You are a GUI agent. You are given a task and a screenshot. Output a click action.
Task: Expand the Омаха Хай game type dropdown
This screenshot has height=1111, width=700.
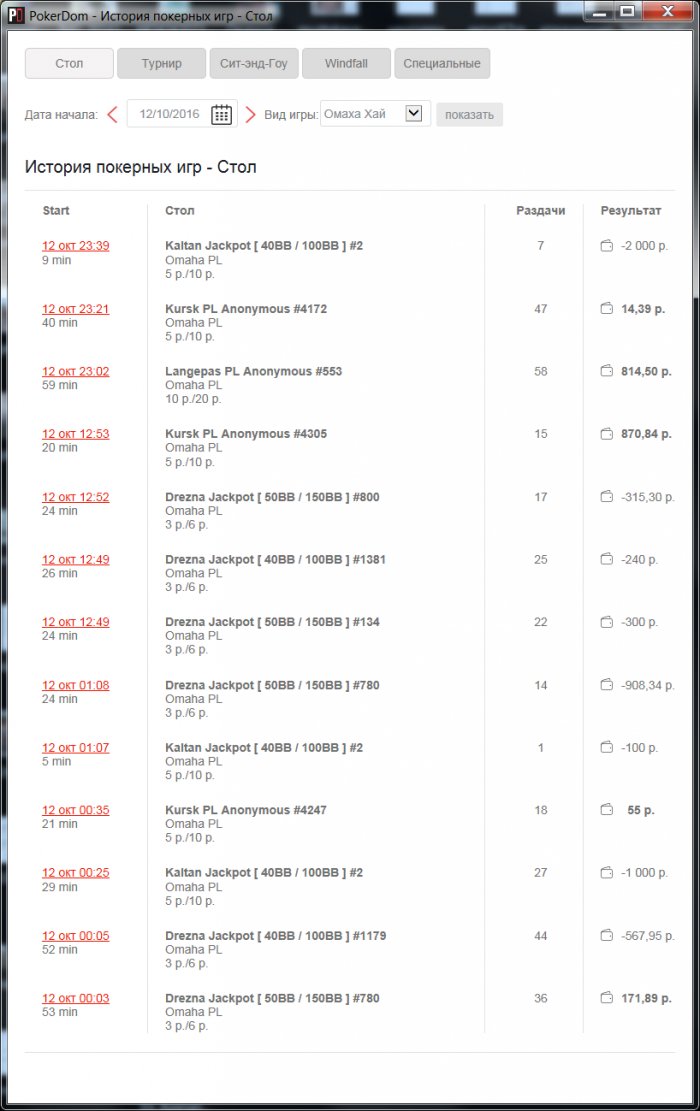[x=413, y=114]
